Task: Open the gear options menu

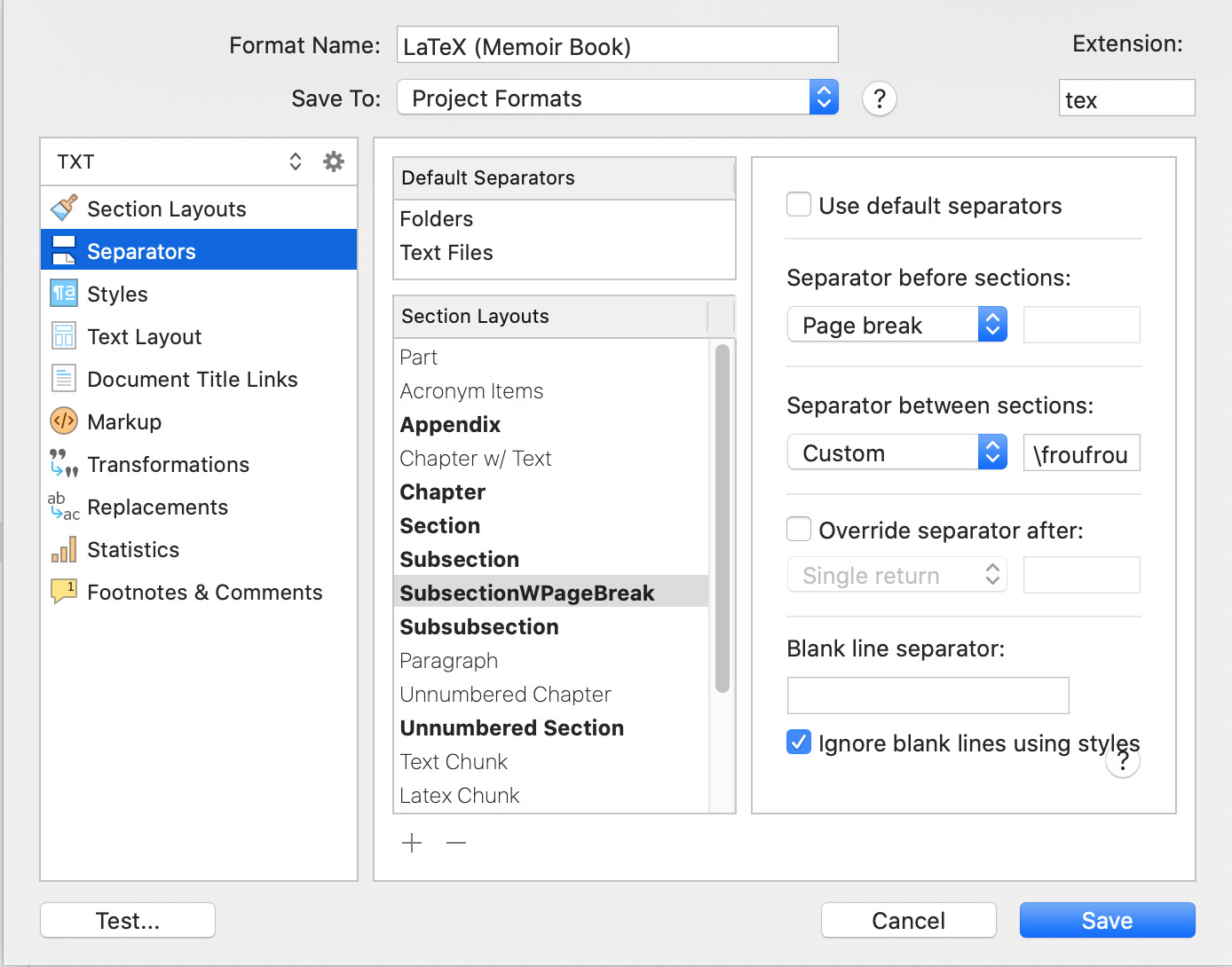Action: tap(334, 161)
